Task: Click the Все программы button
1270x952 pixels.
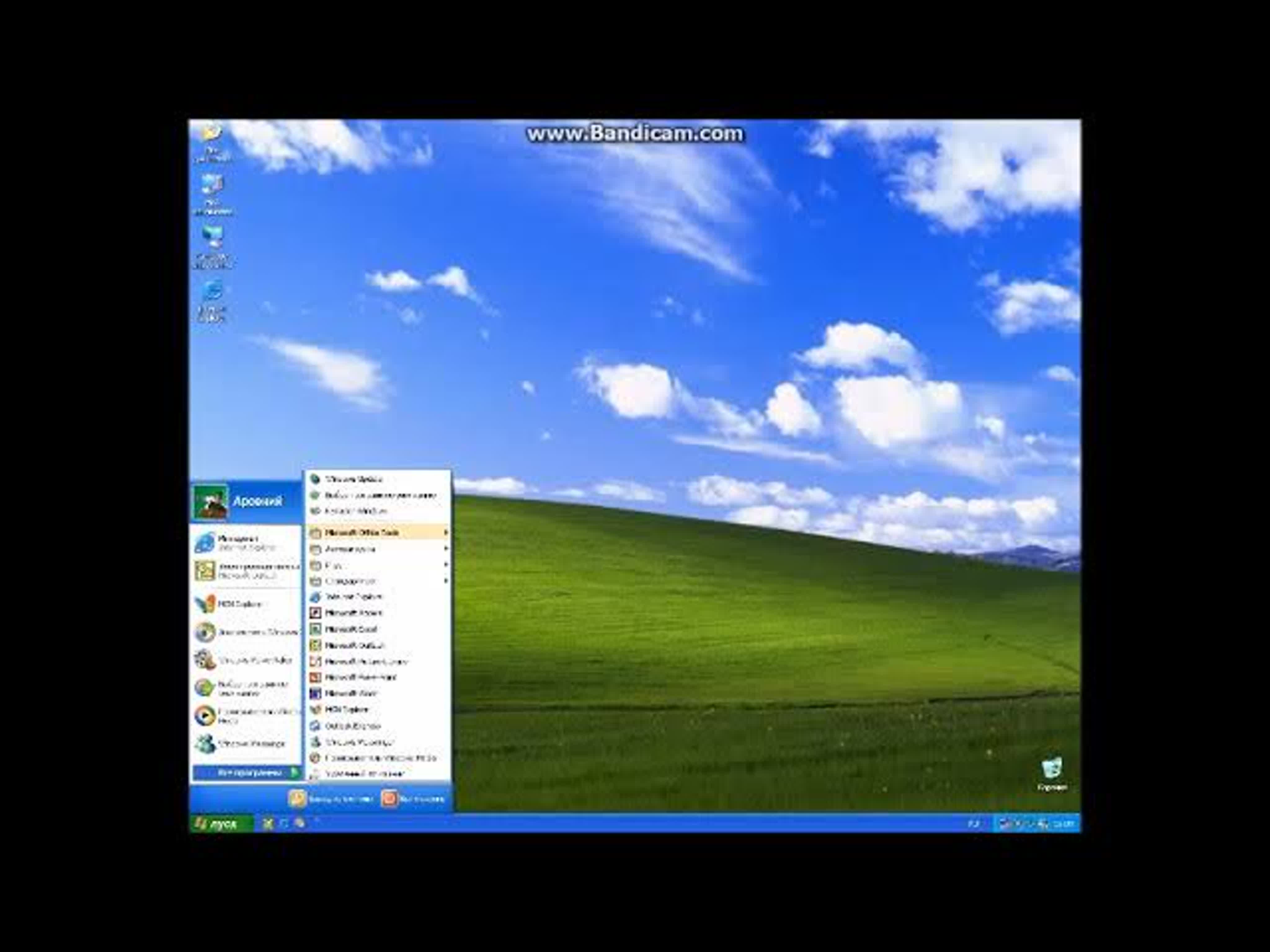Action: click(246, 773)
